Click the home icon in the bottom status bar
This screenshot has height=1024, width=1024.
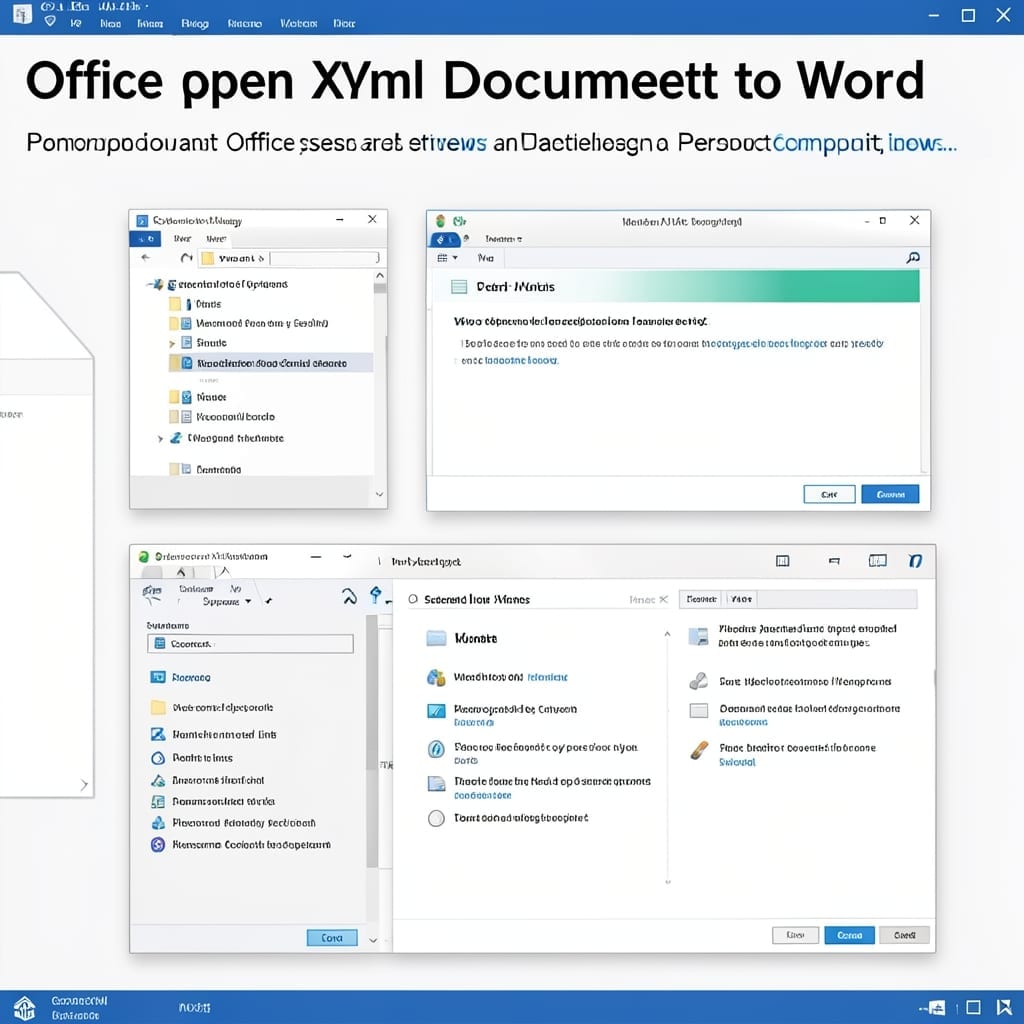click(x=24, y=1008)
